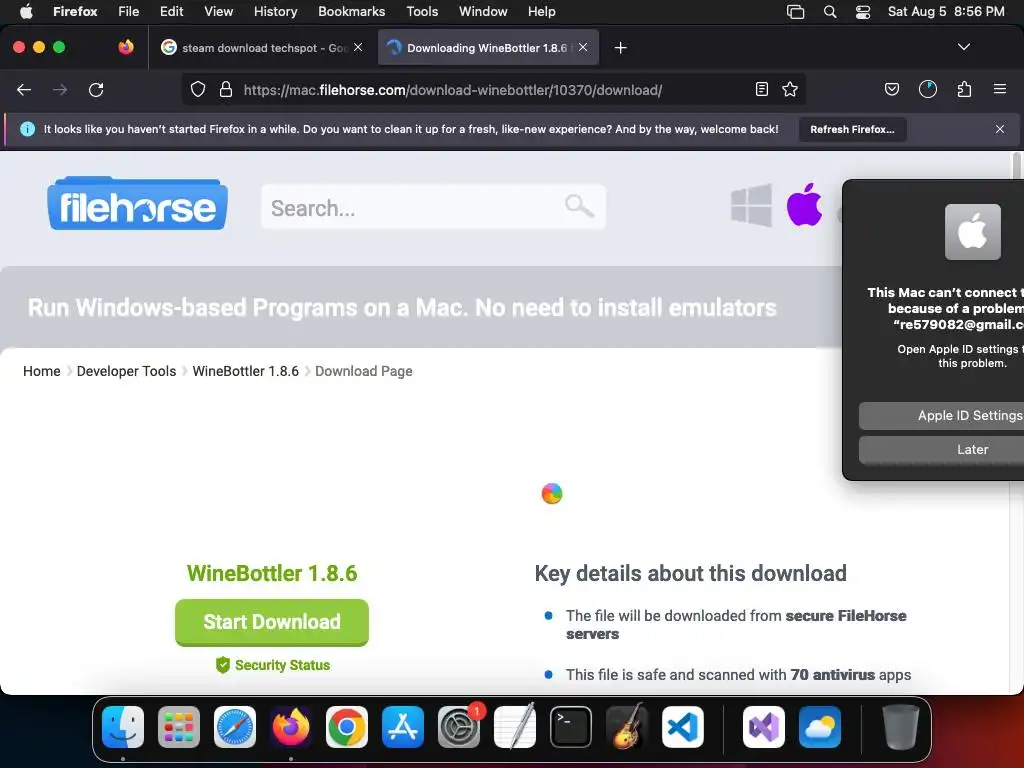Open Finder from the Dock
1024x768 pixels.
point(123,727)
